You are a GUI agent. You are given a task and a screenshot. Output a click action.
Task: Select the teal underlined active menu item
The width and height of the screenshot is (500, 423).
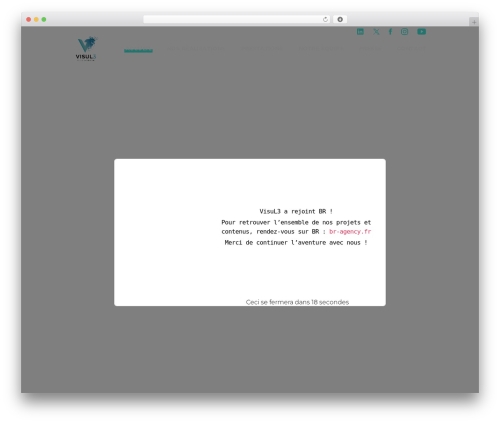pyautogui.click(x=138, y=51)
